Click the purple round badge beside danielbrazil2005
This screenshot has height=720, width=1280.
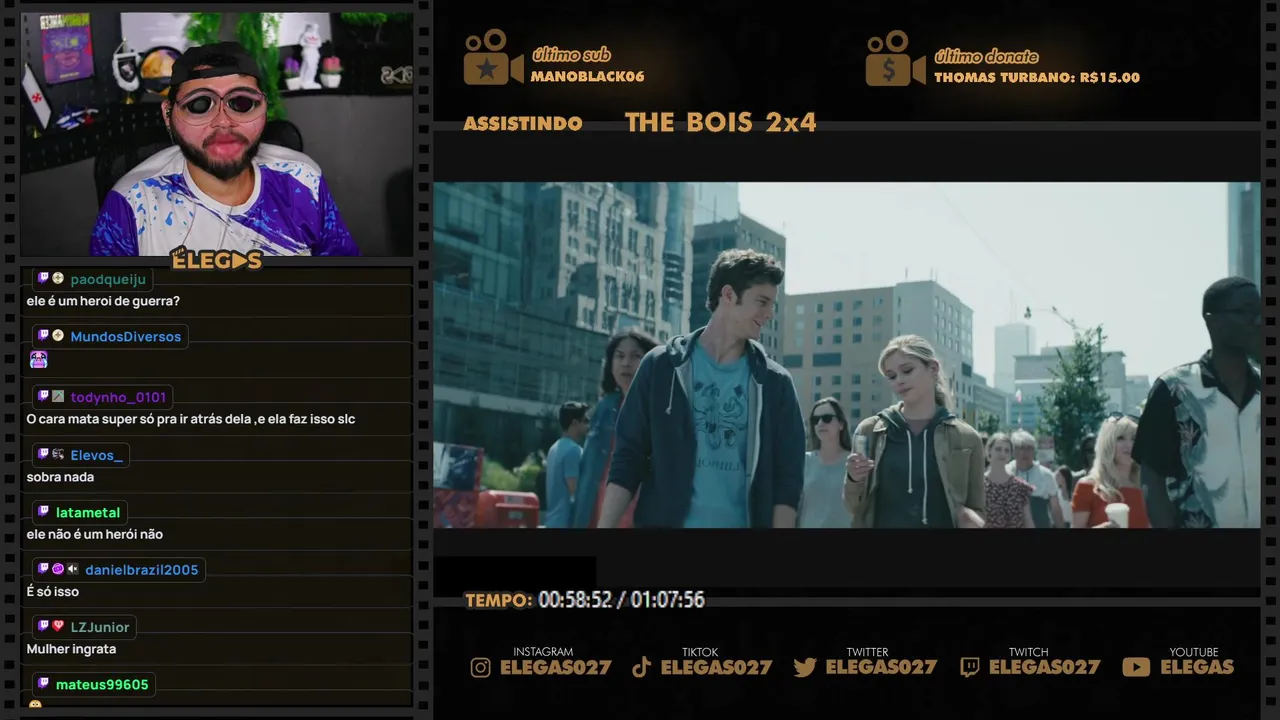(x=58, y=569)
